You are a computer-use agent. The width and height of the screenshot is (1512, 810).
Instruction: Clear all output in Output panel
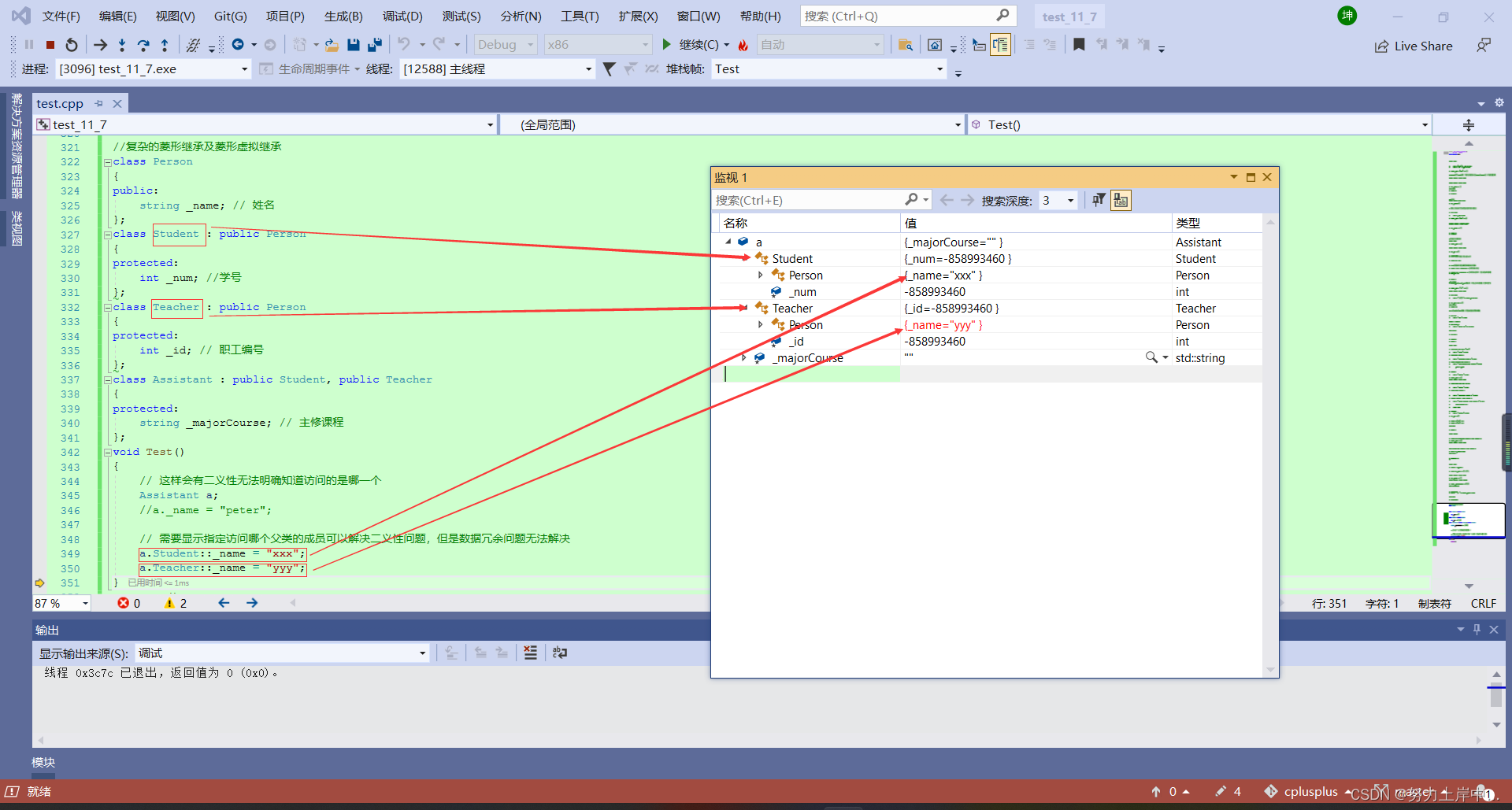(x=531, y=653)
